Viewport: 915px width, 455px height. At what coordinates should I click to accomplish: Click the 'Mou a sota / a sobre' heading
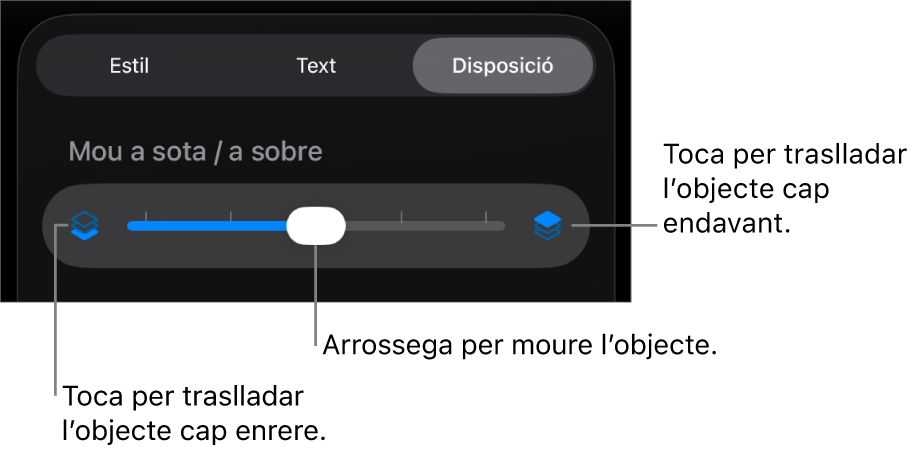(x=195, y=152)
